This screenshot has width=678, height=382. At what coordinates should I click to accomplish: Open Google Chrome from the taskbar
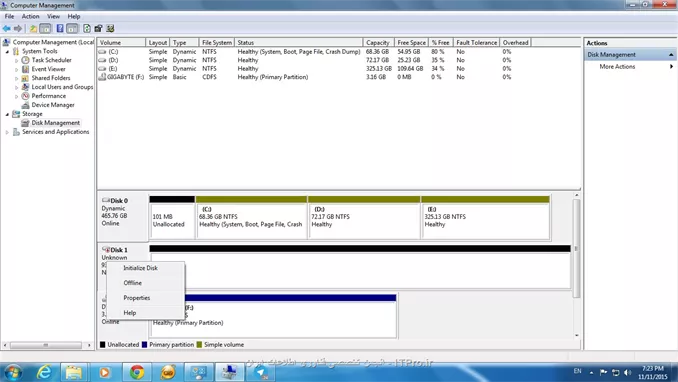point(137,372)
